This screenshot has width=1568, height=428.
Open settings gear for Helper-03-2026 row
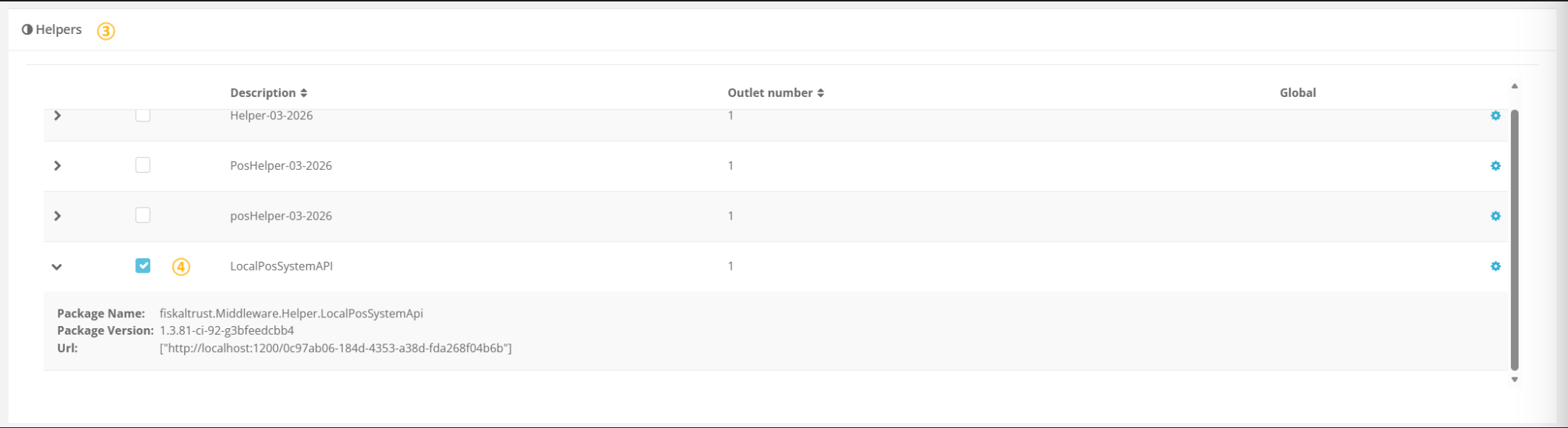click(x=1495, y=116)
